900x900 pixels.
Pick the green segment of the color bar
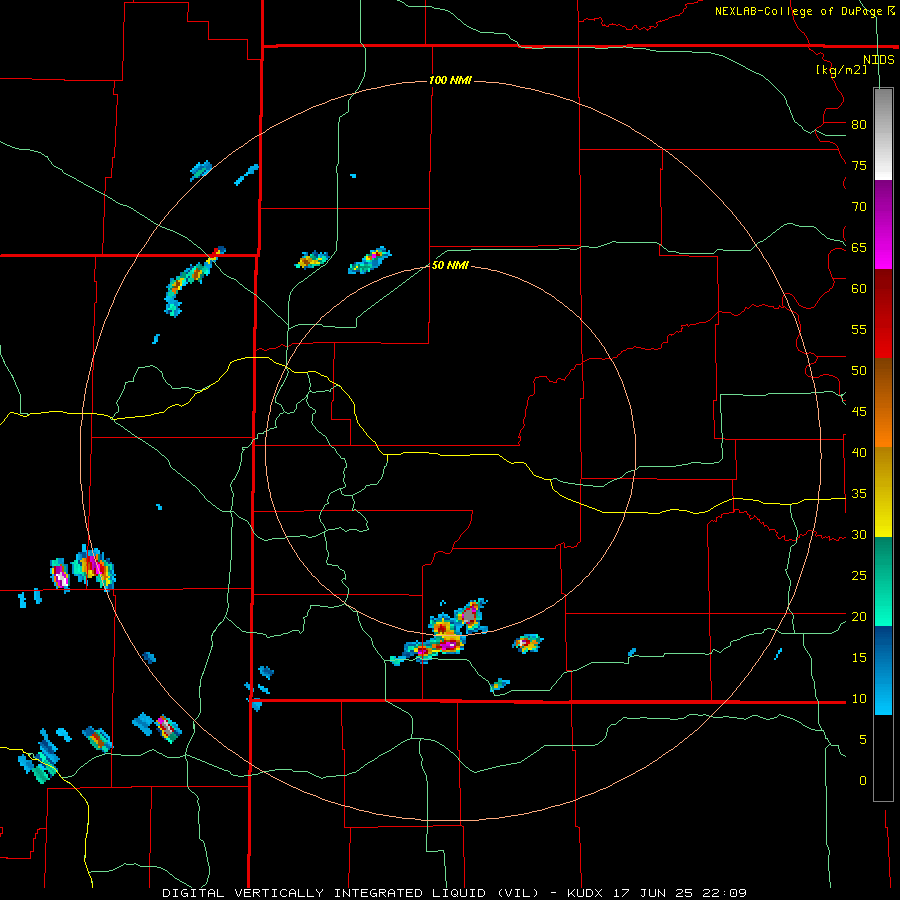883,581
